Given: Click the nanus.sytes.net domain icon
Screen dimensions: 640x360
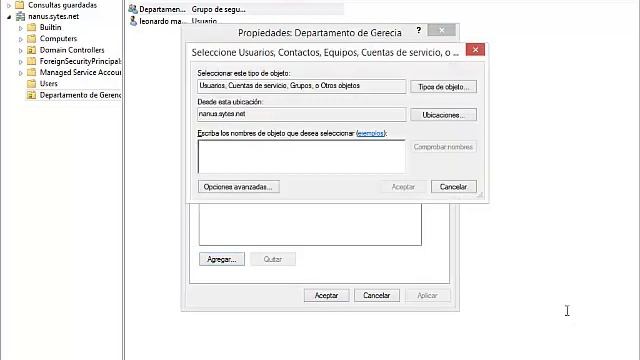Looking at the screenshot, I should pyautogui.click(x=20, y=16).
